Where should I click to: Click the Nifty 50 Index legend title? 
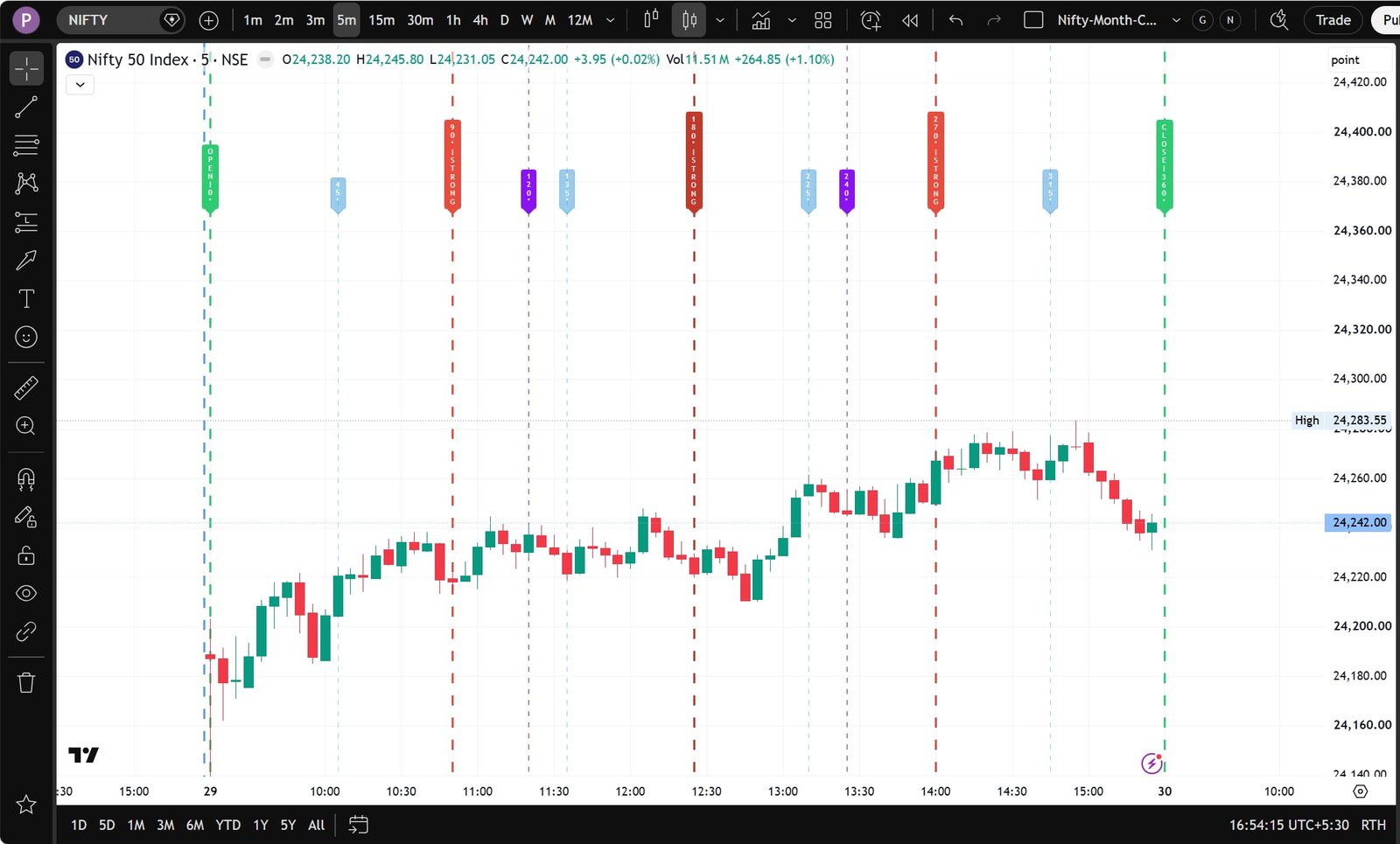tap(167, 59)
